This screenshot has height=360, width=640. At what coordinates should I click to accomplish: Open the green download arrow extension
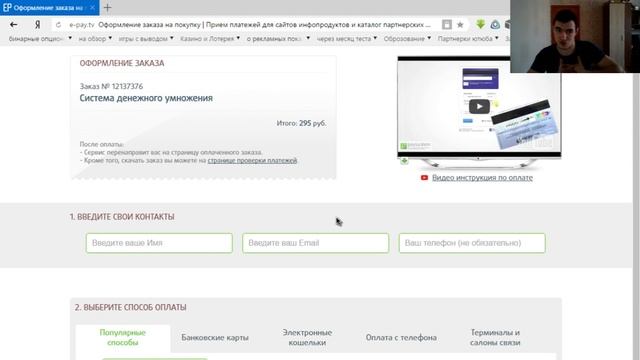(480, 24)
